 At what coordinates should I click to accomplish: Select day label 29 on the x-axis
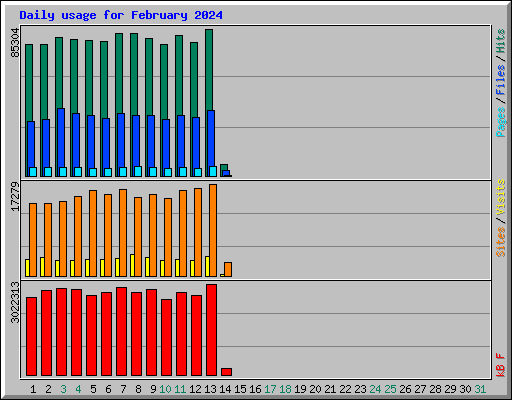click(x=450, y=389)
